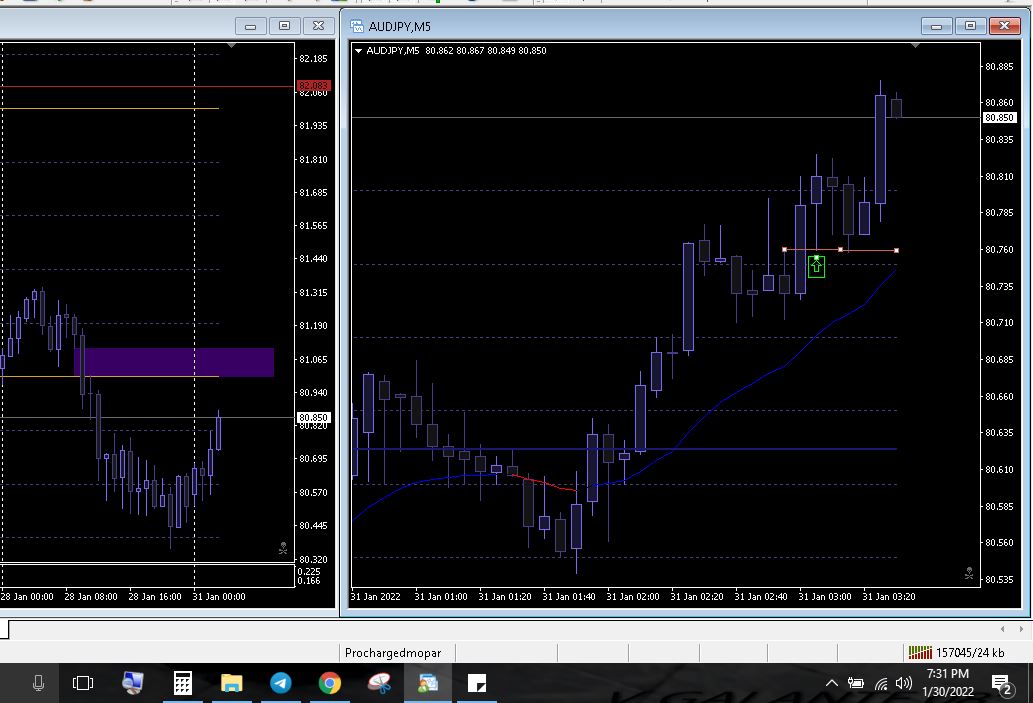This screenshot has width=1033, height=703.
Task: Open the notification center with 2 alerts
Action: pos(1000,683)
